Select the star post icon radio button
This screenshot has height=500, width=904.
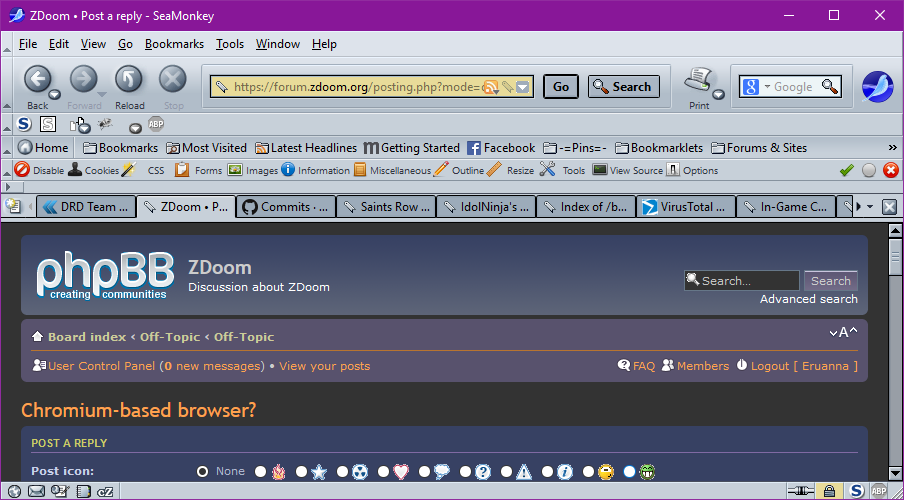302,472
